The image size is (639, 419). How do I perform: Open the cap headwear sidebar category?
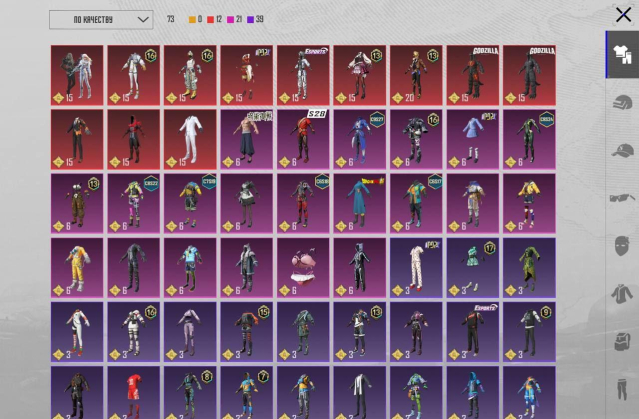pos(622,150)
